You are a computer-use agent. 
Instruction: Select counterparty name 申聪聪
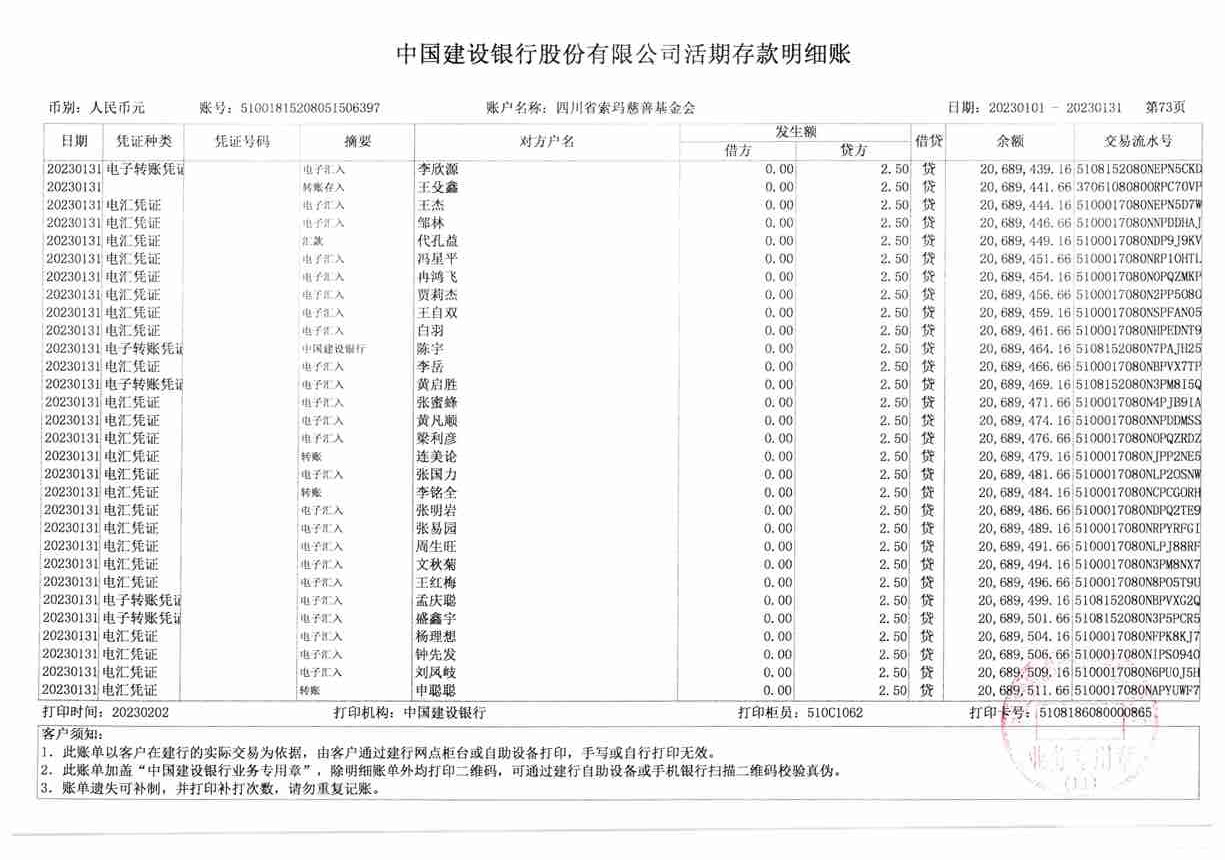coord(437,691)
